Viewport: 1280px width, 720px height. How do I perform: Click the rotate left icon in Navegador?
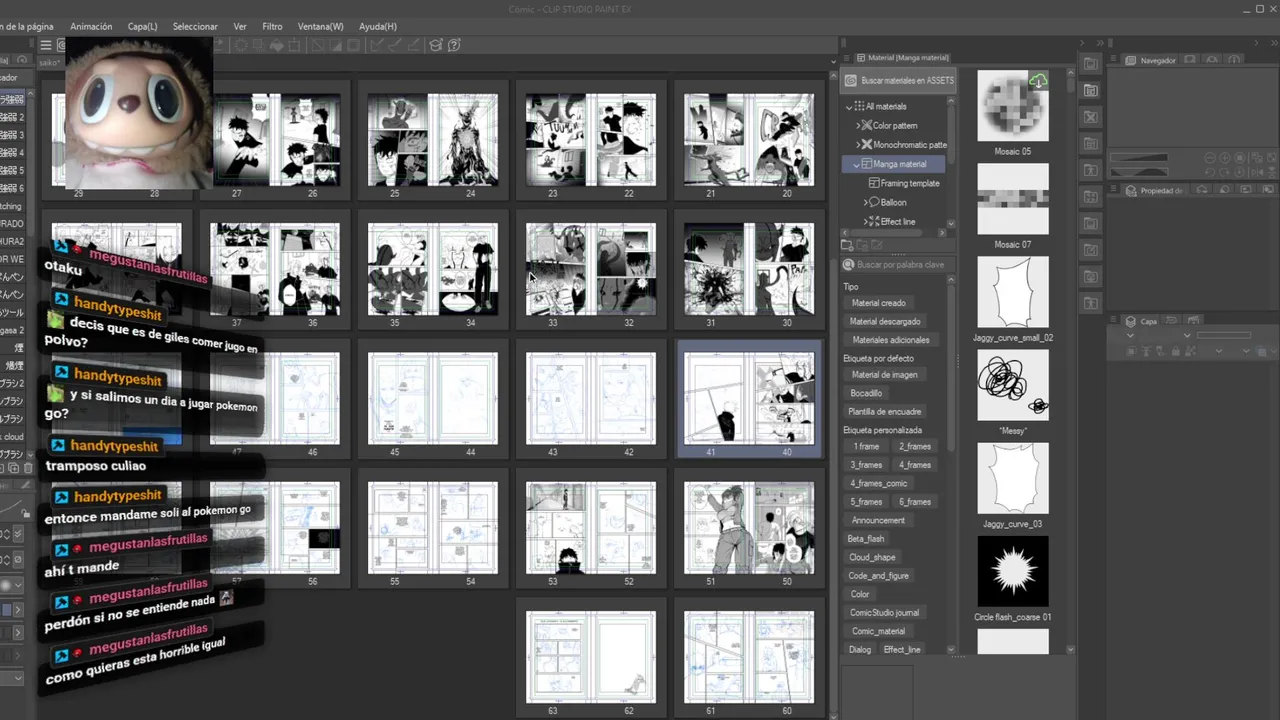[x=1210, y=172]
